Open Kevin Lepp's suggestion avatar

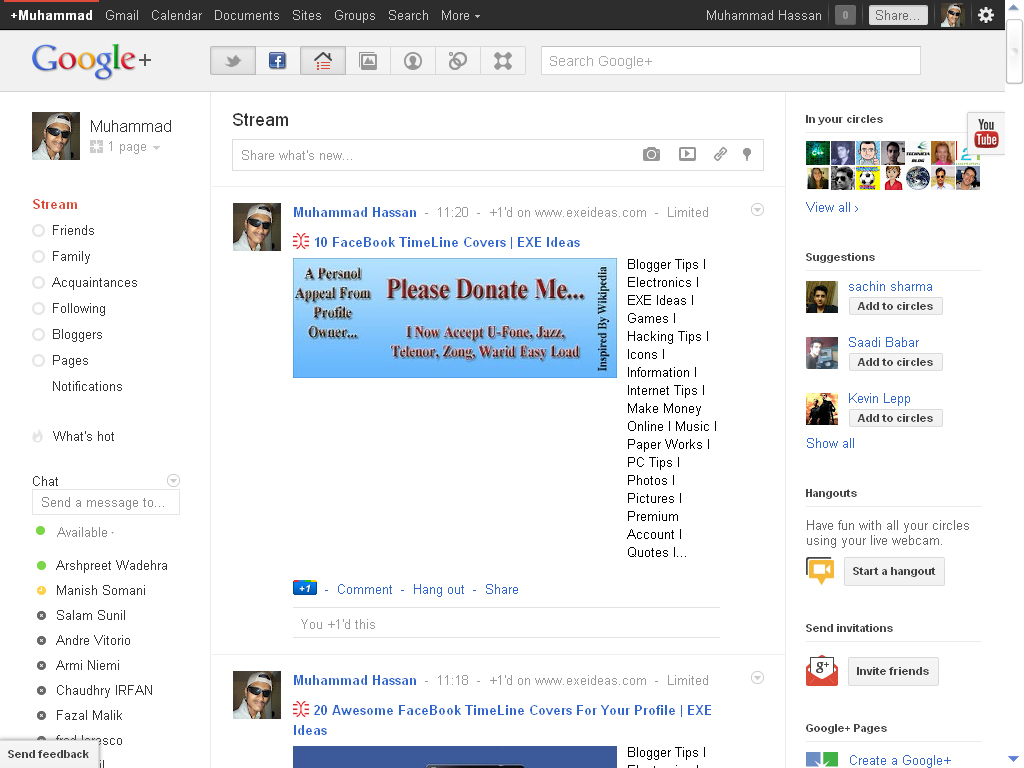coord(822,409)
